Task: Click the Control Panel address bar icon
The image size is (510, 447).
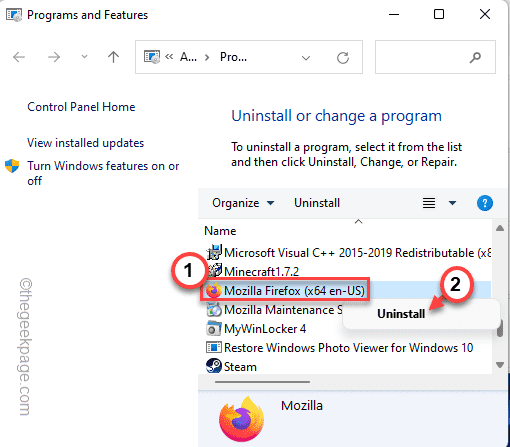Action: pos(152,57)
